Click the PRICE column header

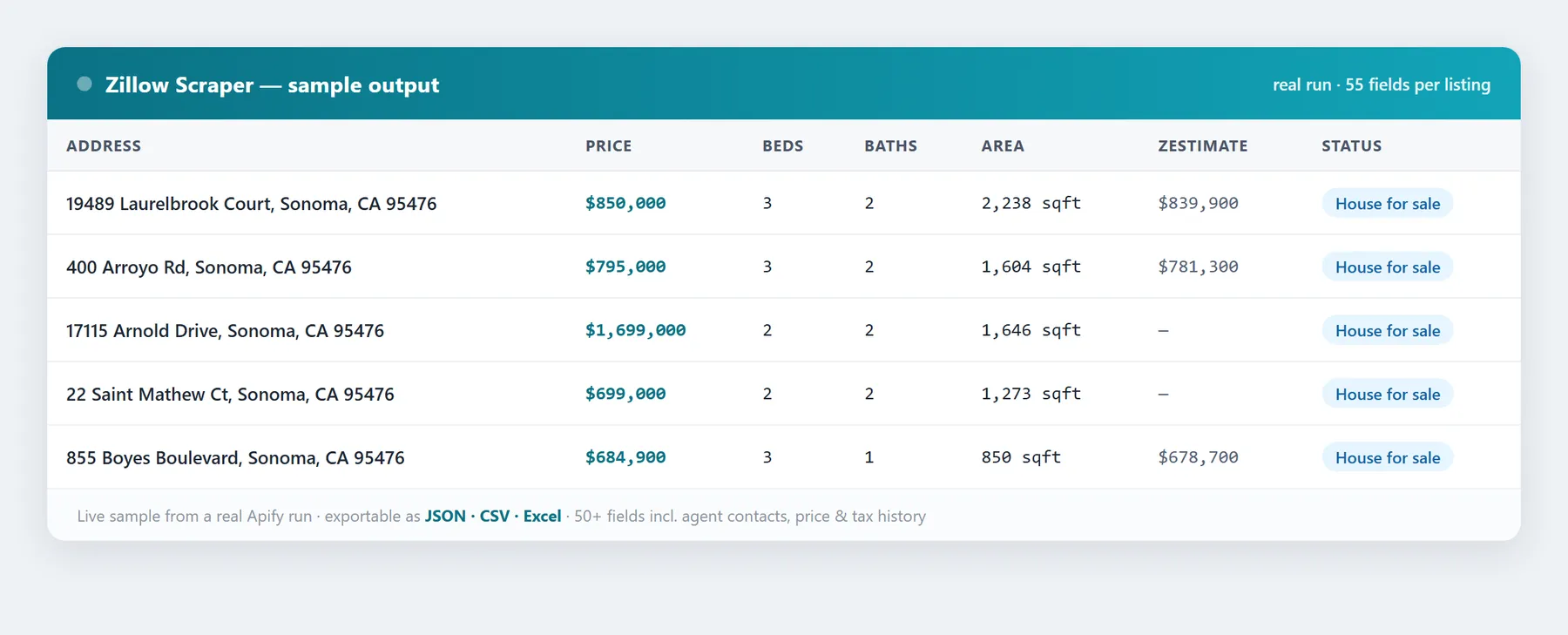point(608,145)
